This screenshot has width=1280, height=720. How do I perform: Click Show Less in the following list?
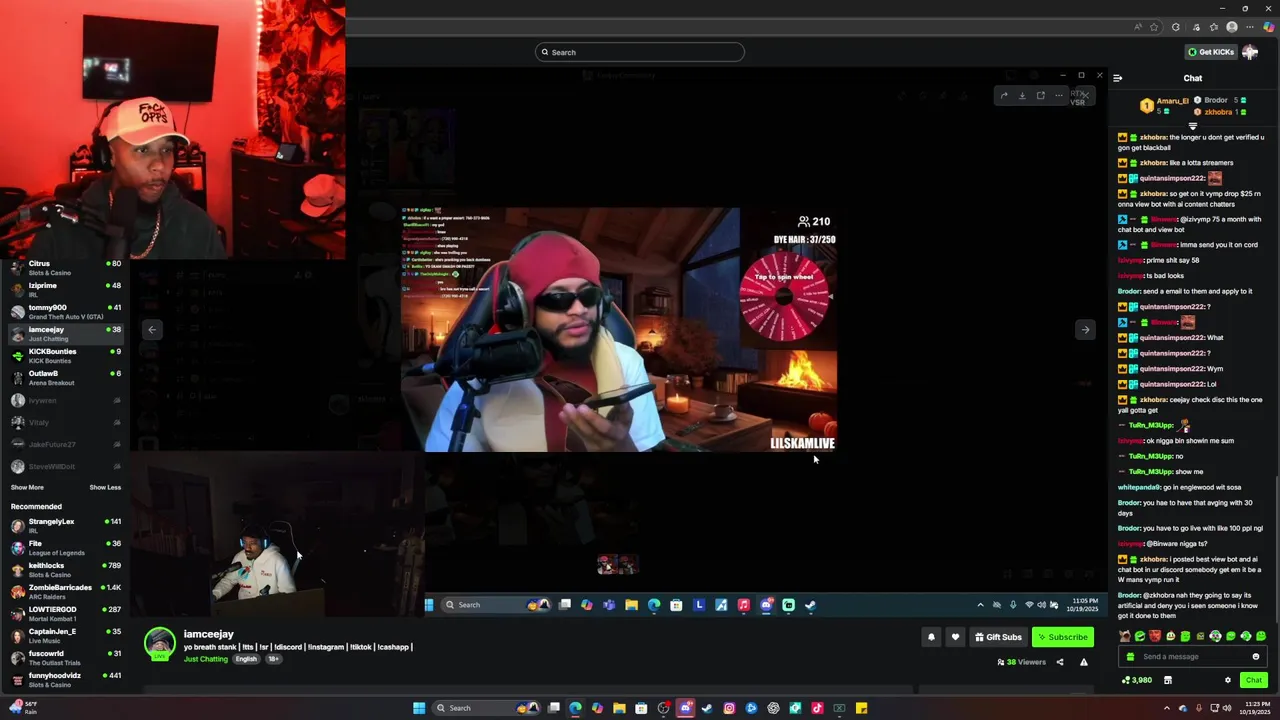pos(105,487)
